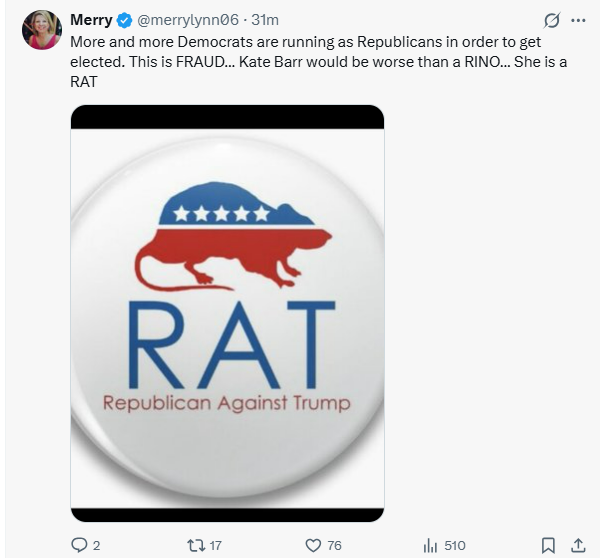Share the post via upload arrow icon
Image resolution: width=600 pixels, height=558 pixels.
tap(577, 545)
